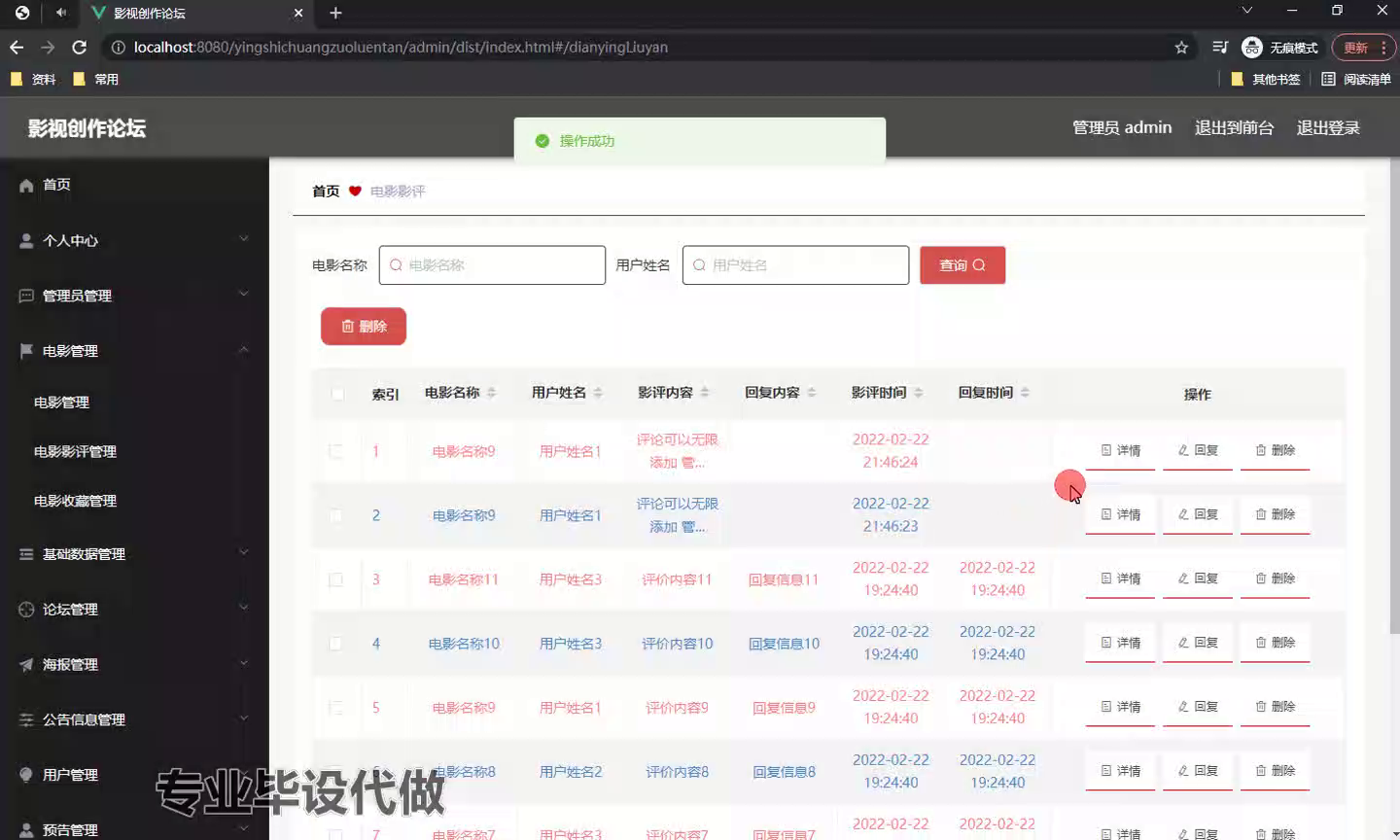Switch to the 影视创作论坛 browser tab
The width and height of the screenshot is (1400, 840).
coord(197,14)
